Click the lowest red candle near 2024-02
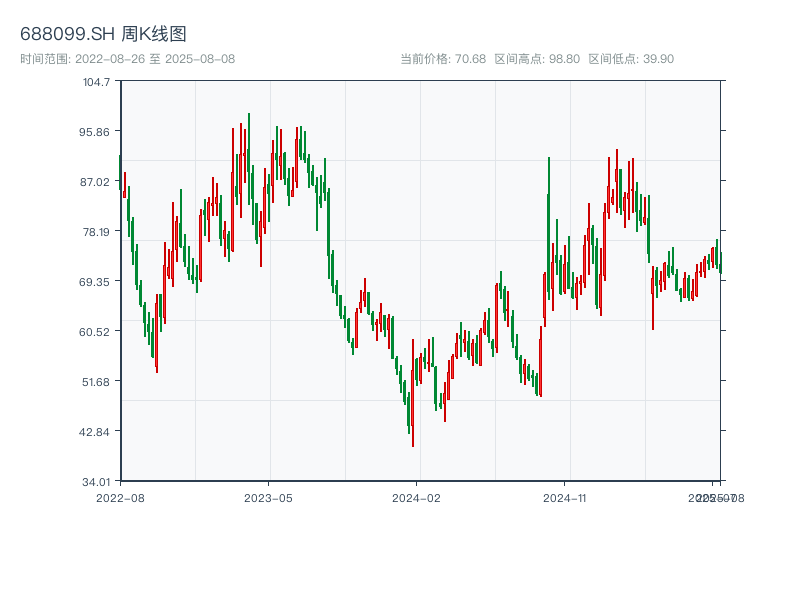 coord(413,393)
